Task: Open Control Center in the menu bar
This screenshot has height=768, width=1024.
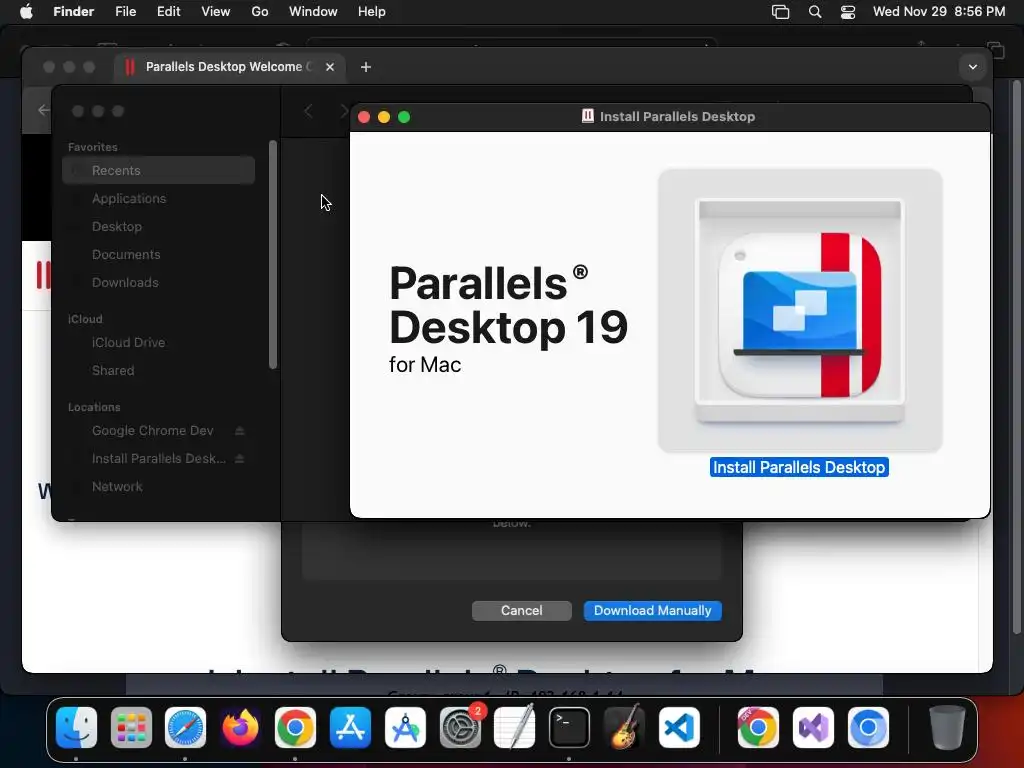Action: point(848,12)
